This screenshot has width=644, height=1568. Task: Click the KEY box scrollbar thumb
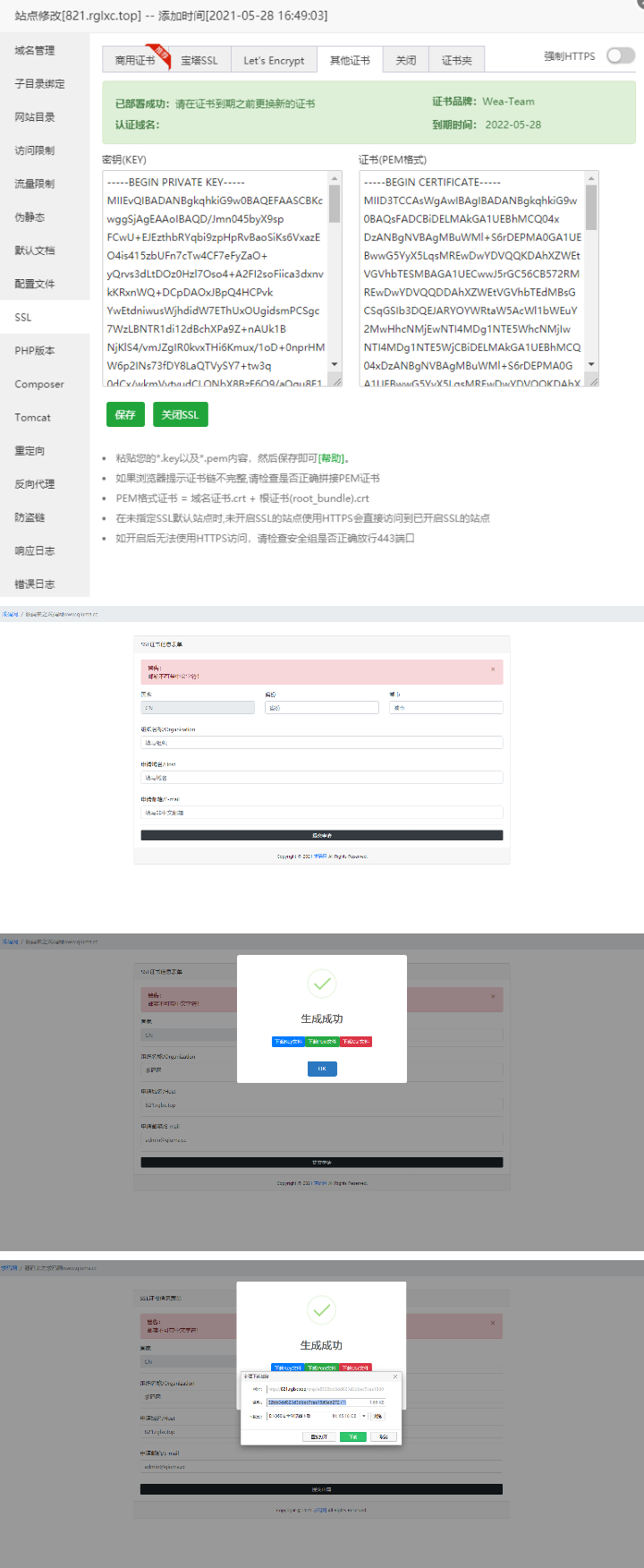[335, 204]
